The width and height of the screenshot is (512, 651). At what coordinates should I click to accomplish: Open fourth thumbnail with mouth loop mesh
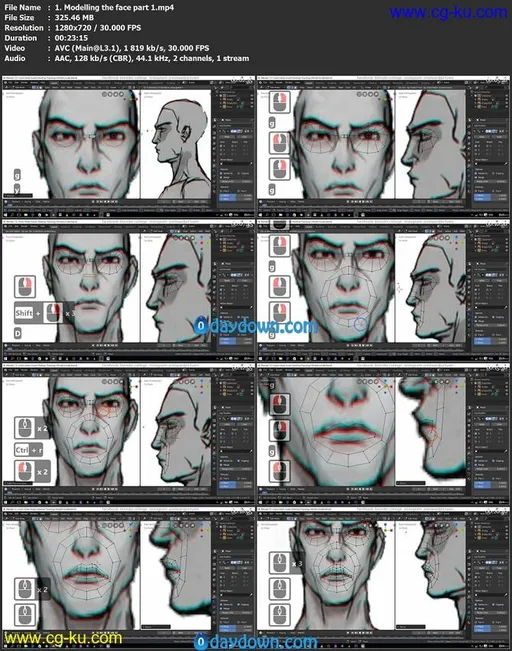tap(384, 291)
